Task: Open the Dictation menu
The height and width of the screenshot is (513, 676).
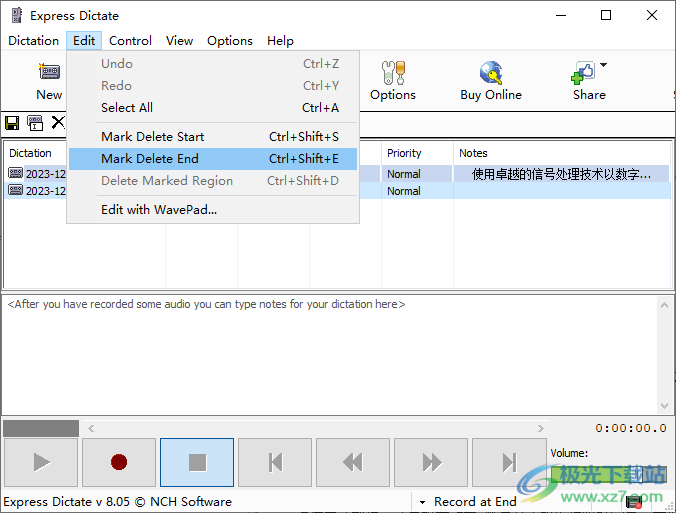Action: coord(34,41)
